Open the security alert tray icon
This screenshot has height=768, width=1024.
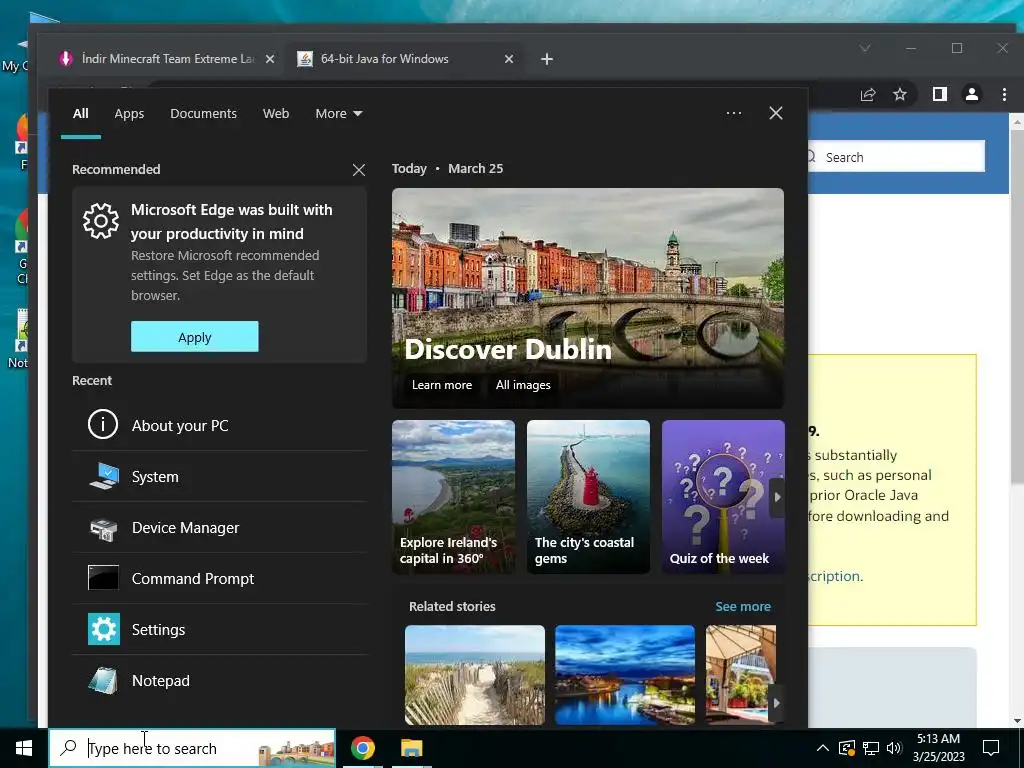[x=847, y=748]
